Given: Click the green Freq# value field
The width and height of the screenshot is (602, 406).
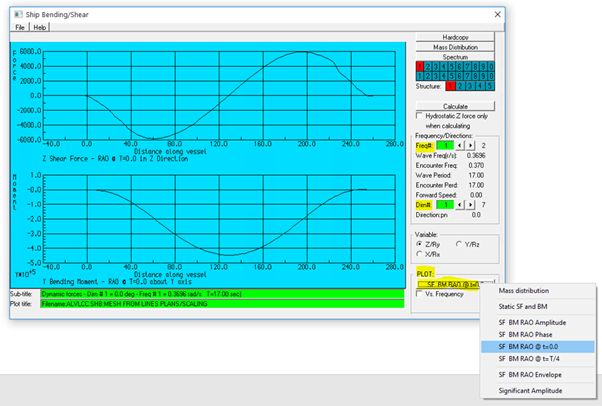Looking at the screenshot, I should pos(447,146).
